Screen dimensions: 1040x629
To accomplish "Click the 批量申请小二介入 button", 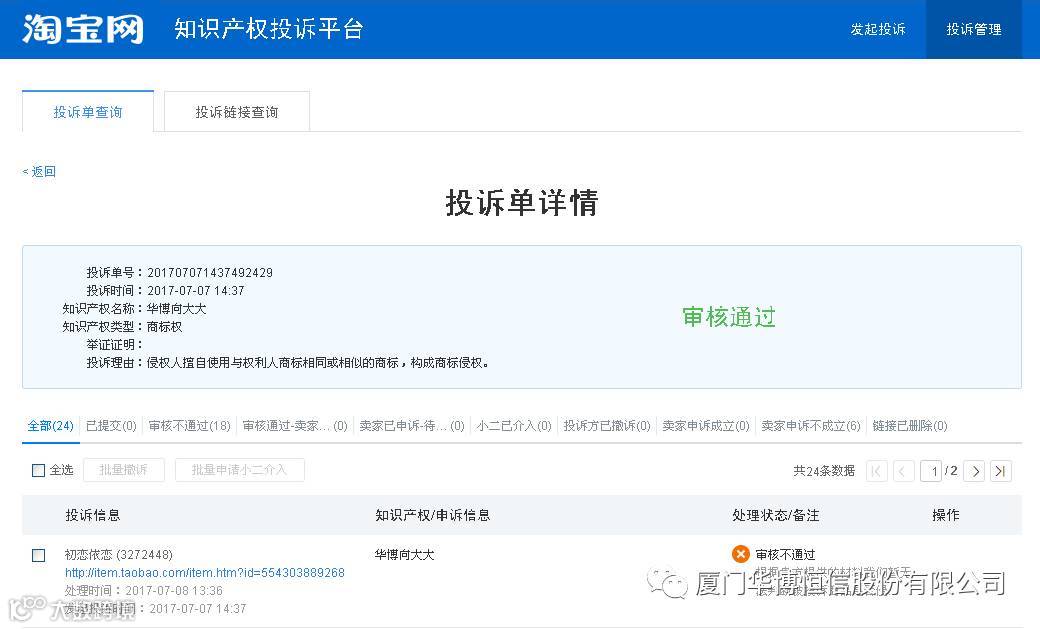I will (x=239, y=470).
